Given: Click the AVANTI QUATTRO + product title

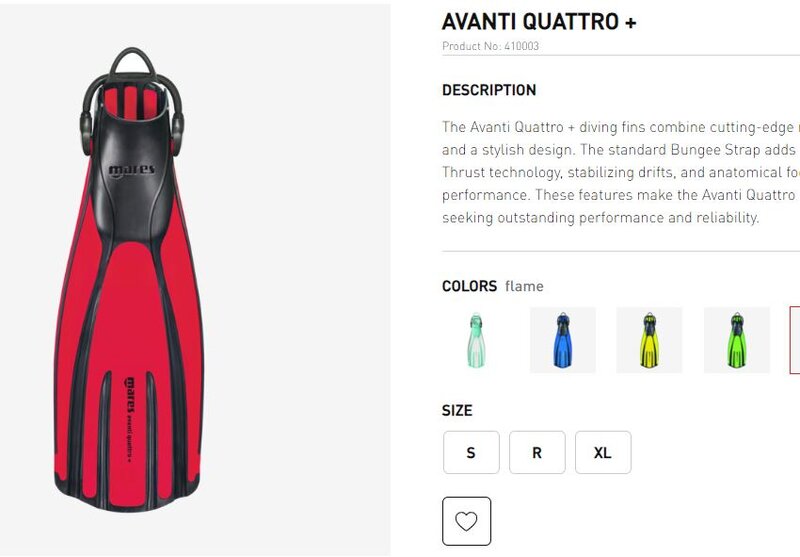Looking at the screenshot, I should point(539,22).
